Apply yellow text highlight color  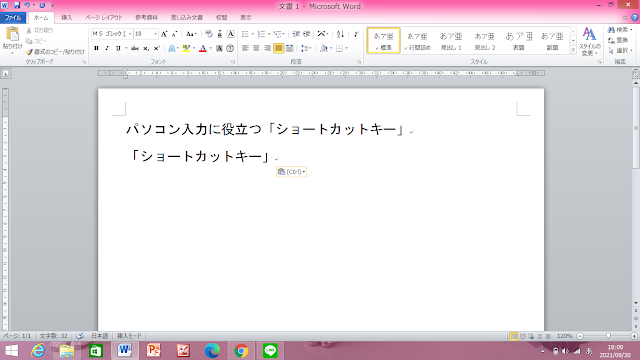pos(187,48)
